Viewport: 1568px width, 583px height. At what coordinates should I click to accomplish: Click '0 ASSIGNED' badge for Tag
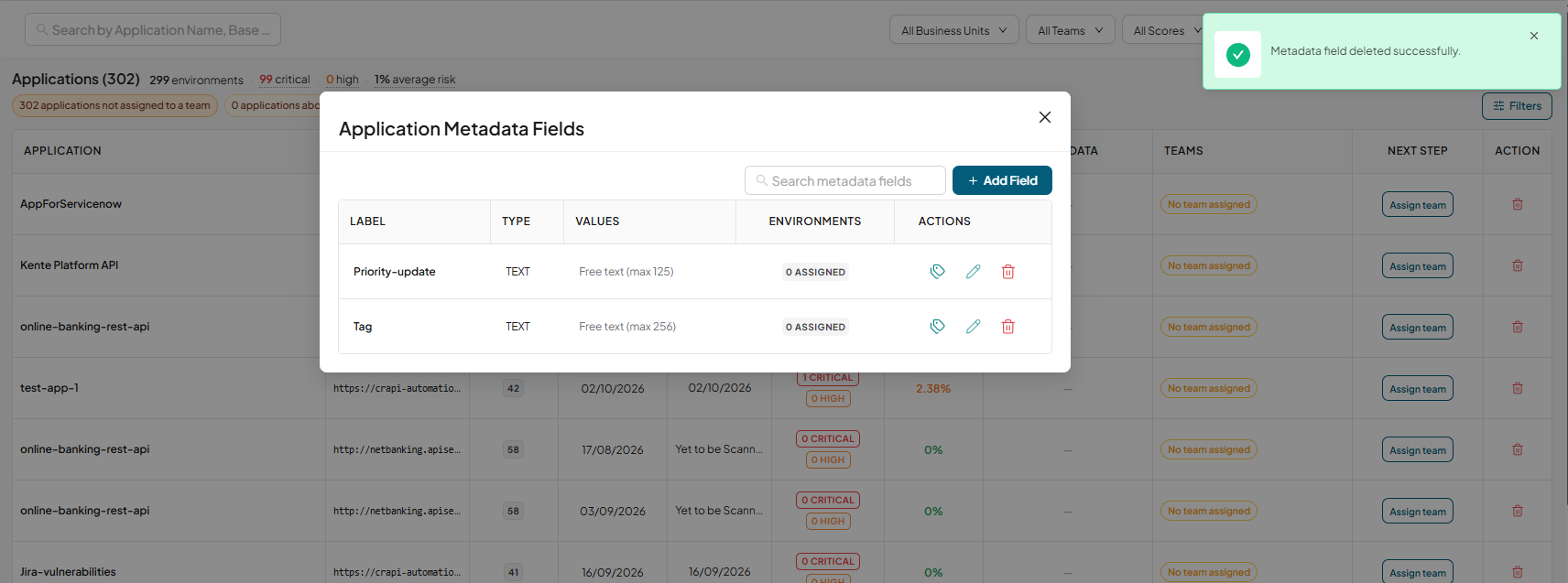(x=815, y=327)
